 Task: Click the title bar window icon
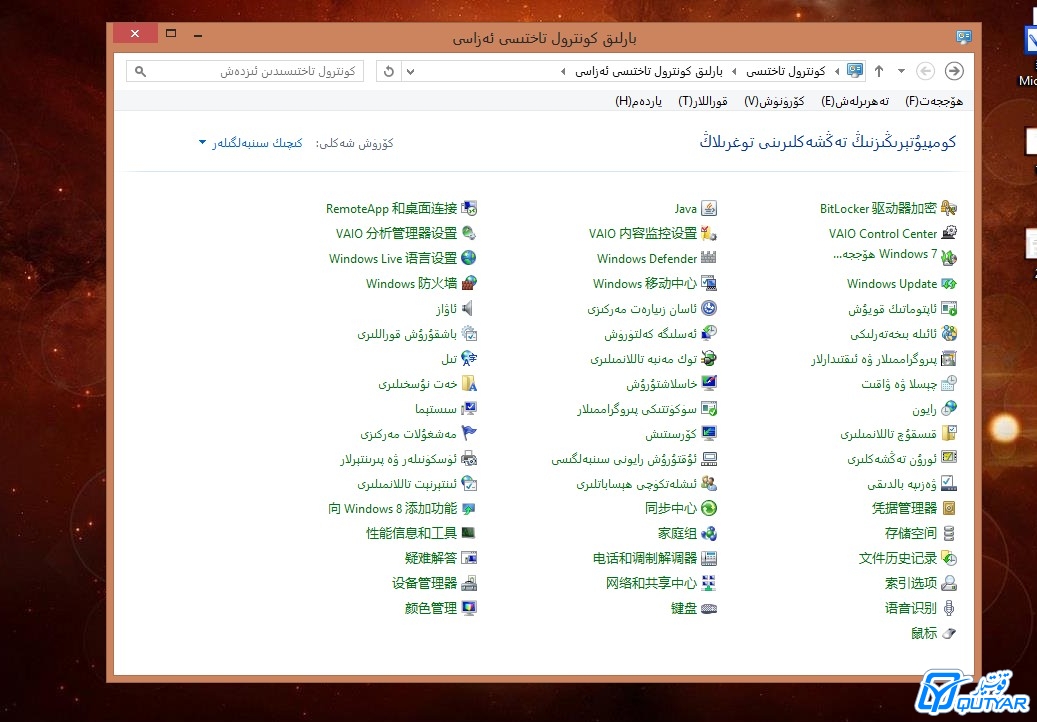click(964, 37)
